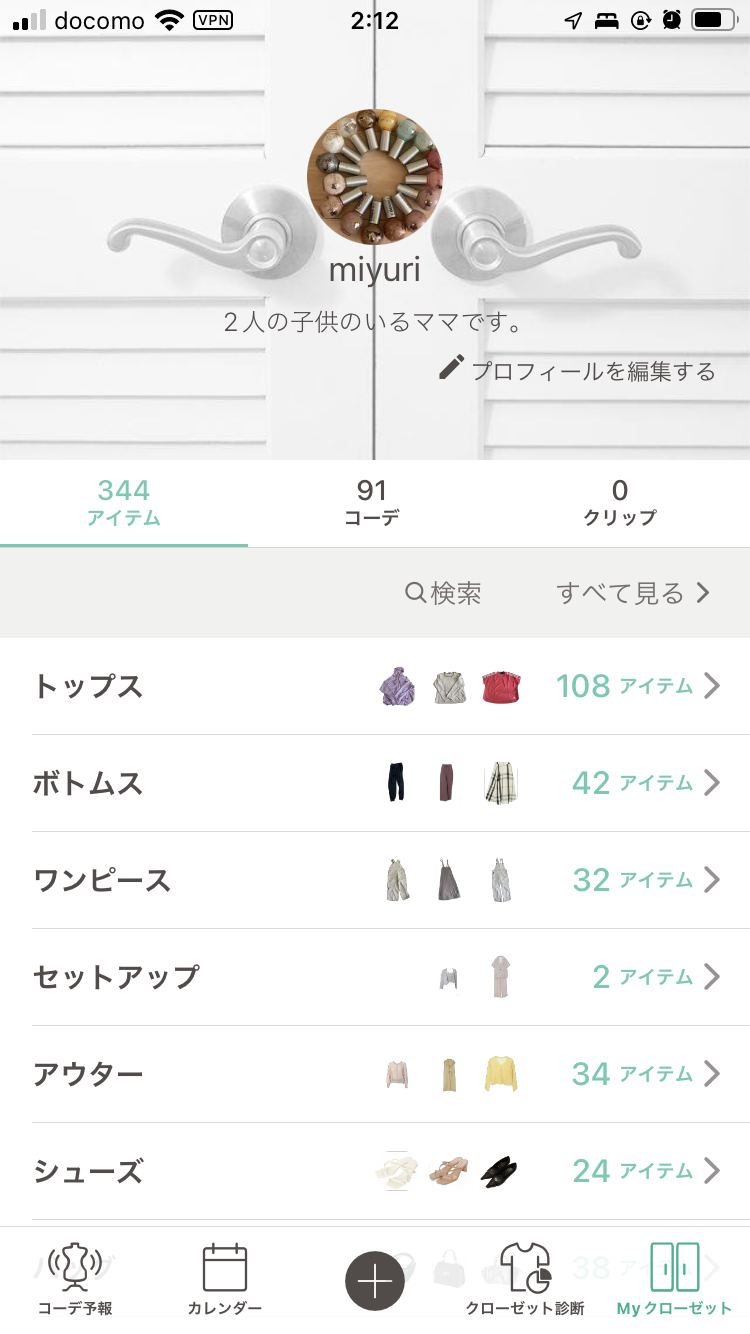Open the セットアップ category row label
Screen dimensions: 750x1334
pos(116,977)
